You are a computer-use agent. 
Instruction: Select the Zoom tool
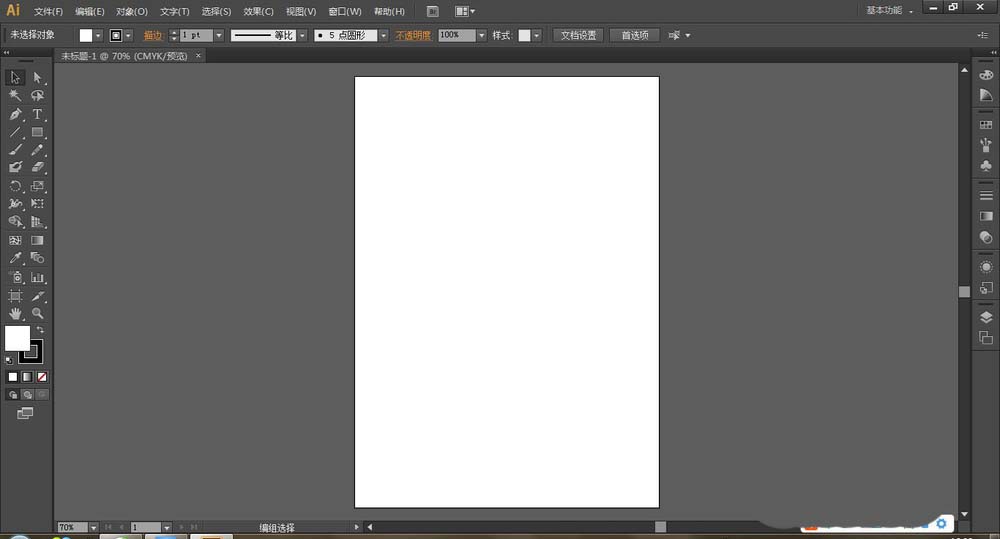click(38, 313)
